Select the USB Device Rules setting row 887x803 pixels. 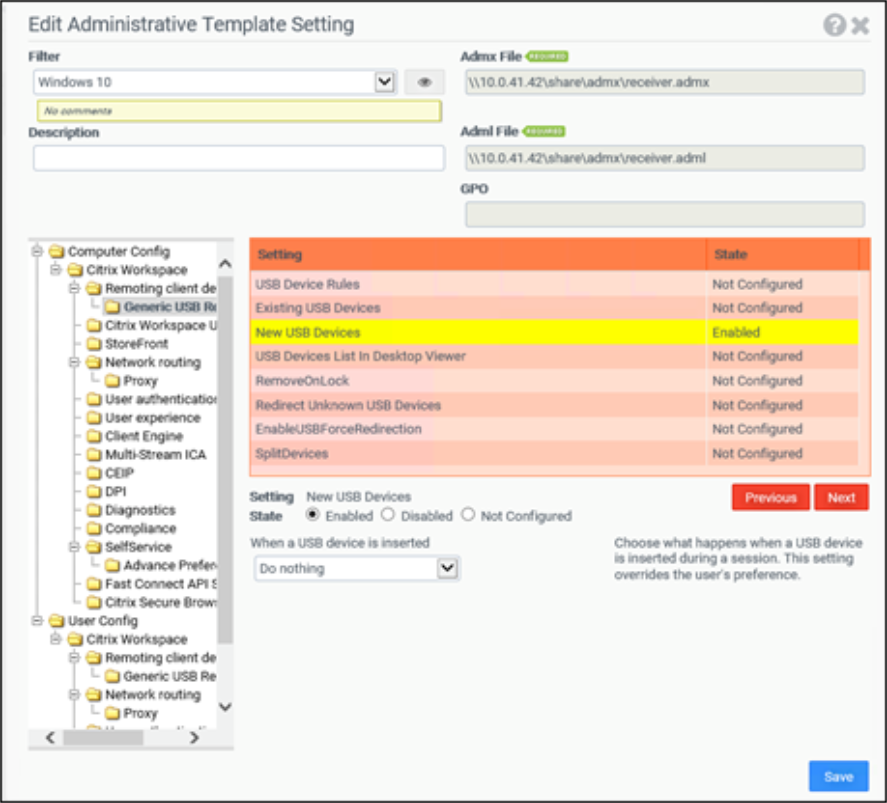click(478, 284)
